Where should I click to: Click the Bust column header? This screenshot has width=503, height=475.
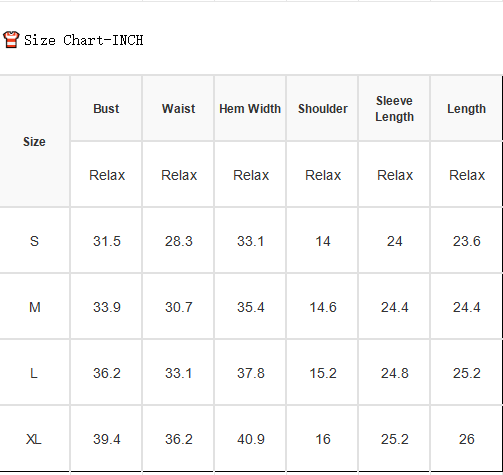click(106, 109)
